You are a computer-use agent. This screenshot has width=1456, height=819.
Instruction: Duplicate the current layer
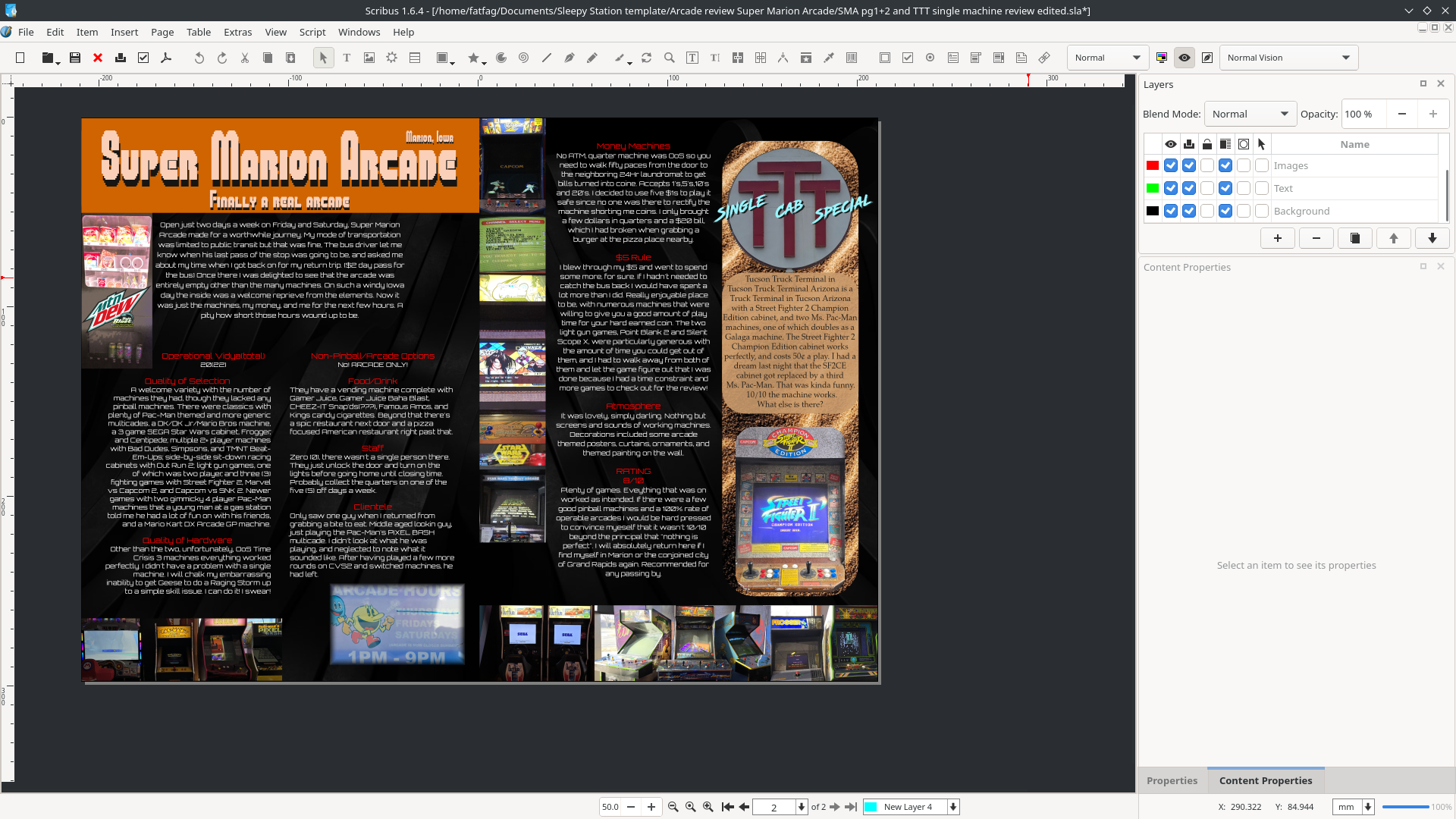1355,238
